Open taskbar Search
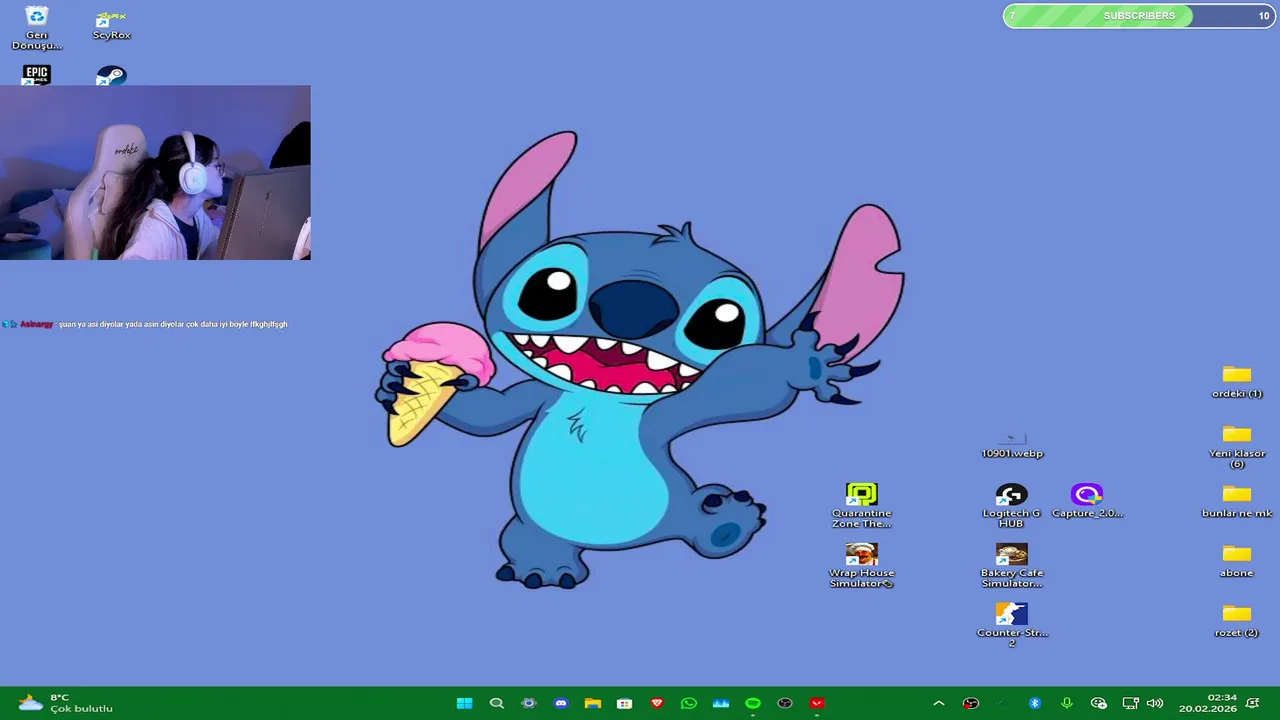Screen dimensions: 1280x720 [x=497, y=703]
